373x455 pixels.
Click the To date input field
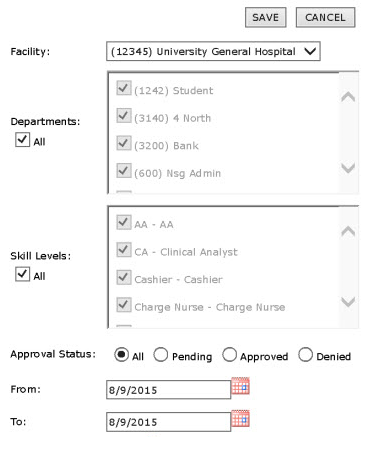(168, 422)
